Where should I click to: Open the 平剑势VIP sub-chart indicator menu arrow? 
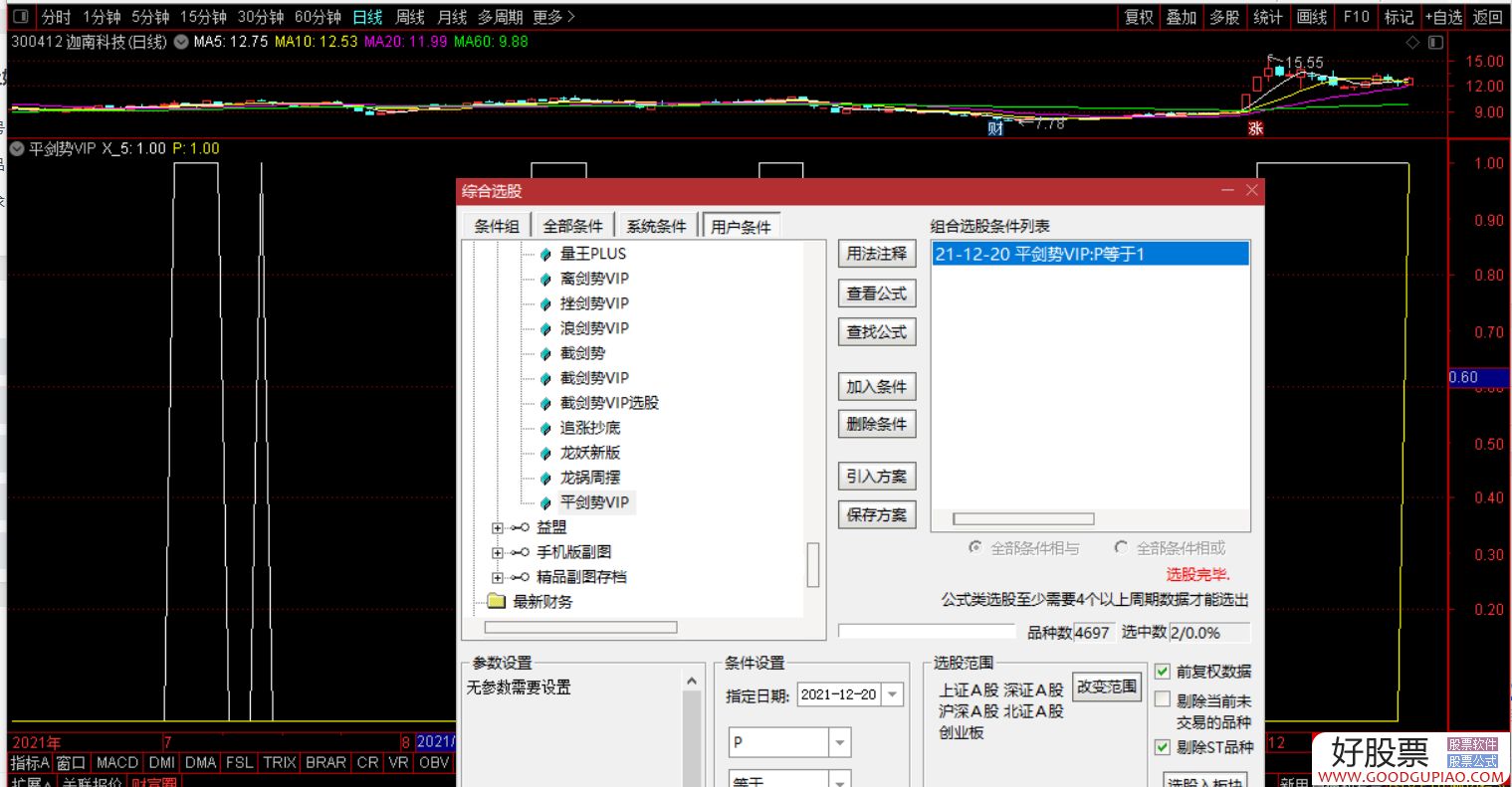tap(17, 148)
